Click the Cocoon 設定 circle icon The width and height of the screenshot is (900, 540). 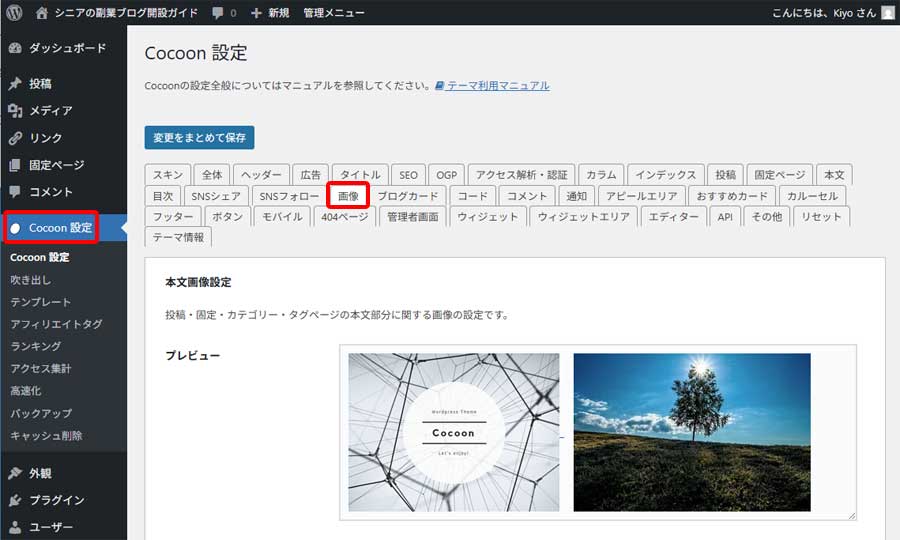tap(15, 228)
